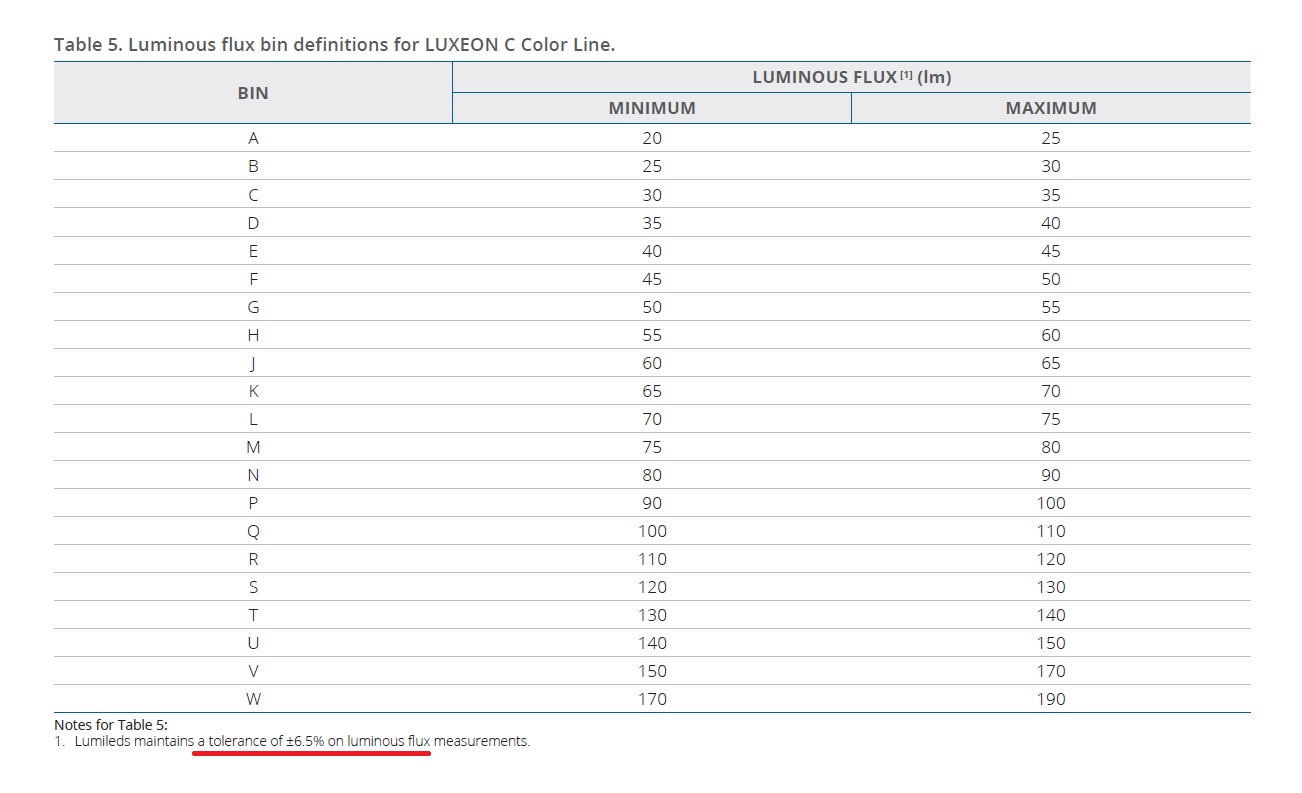The image size is (1302, 793).
Task: Click the "Notes for Table 5:" heading
Action: pyautogui.click(x=110, y=724)
